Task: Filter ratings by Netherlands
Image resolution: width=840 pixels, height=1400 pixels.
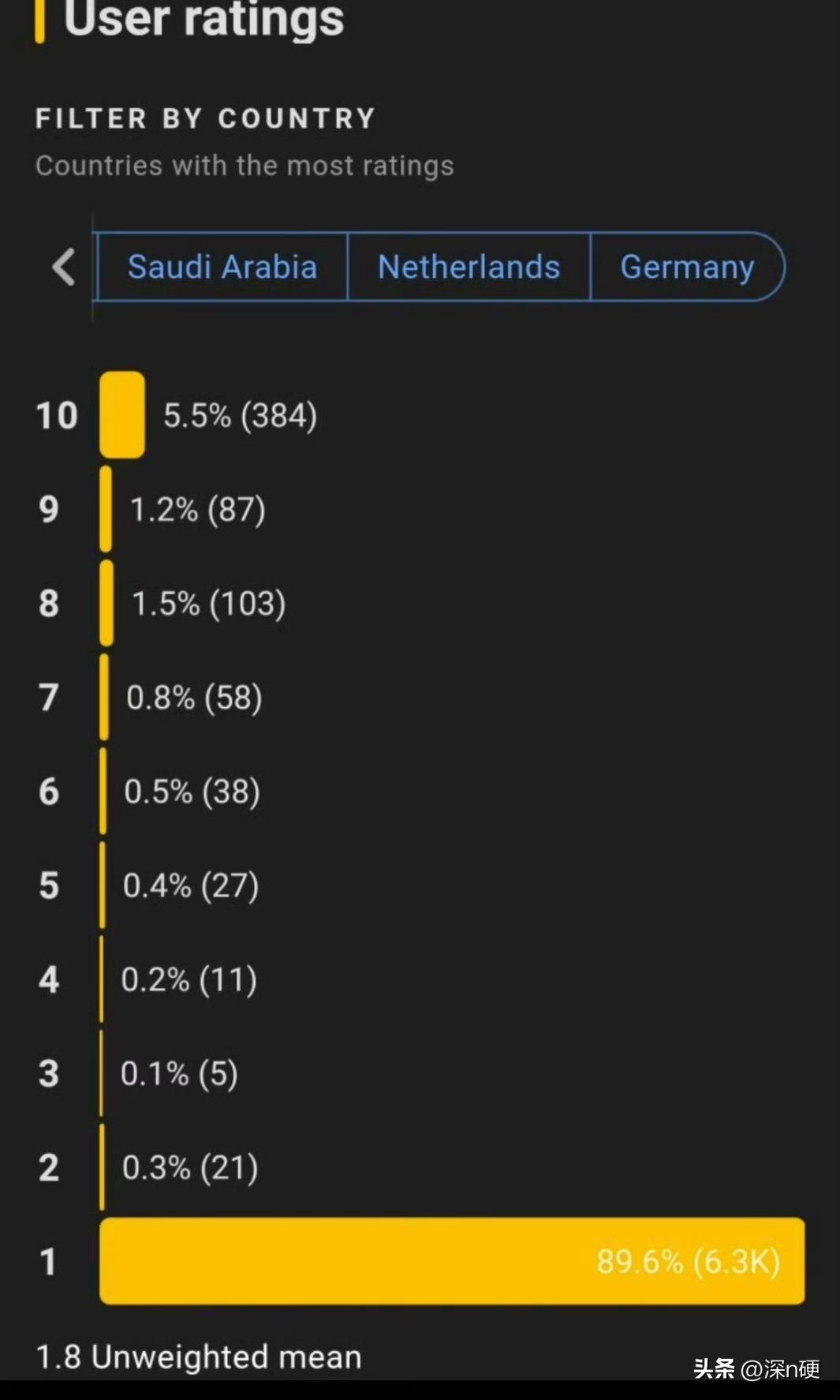Action: pyautogui.click(x=469, y=267)
